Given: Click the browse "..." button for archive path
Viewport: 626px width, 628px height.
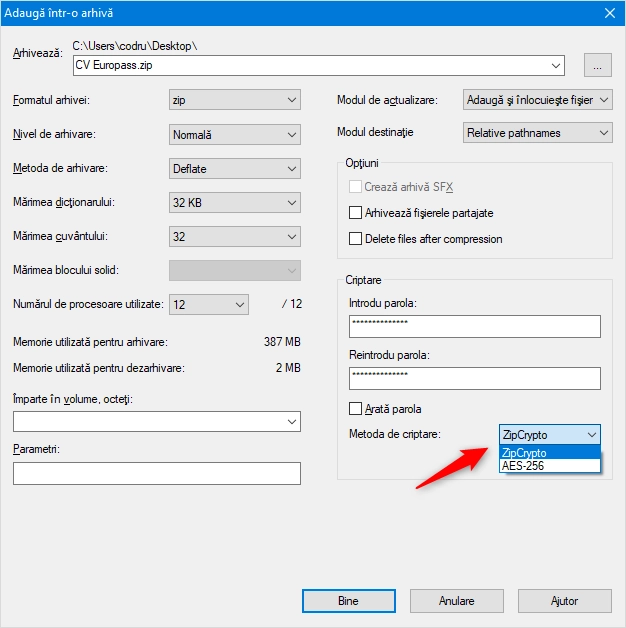Looking at the screenshot, I should [598, 65].
